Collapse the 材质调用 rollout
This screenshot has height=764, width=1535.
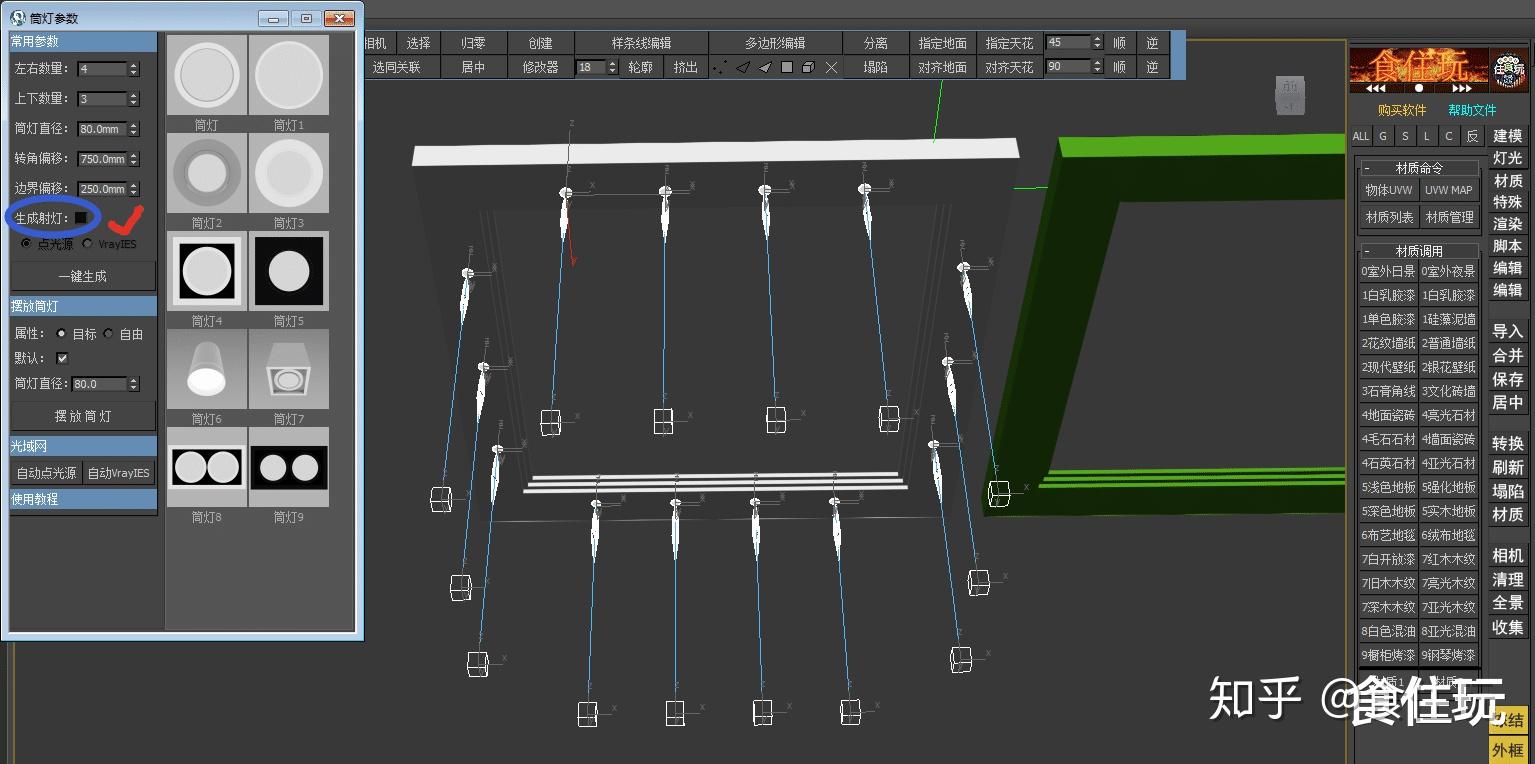click(1367, 251)
